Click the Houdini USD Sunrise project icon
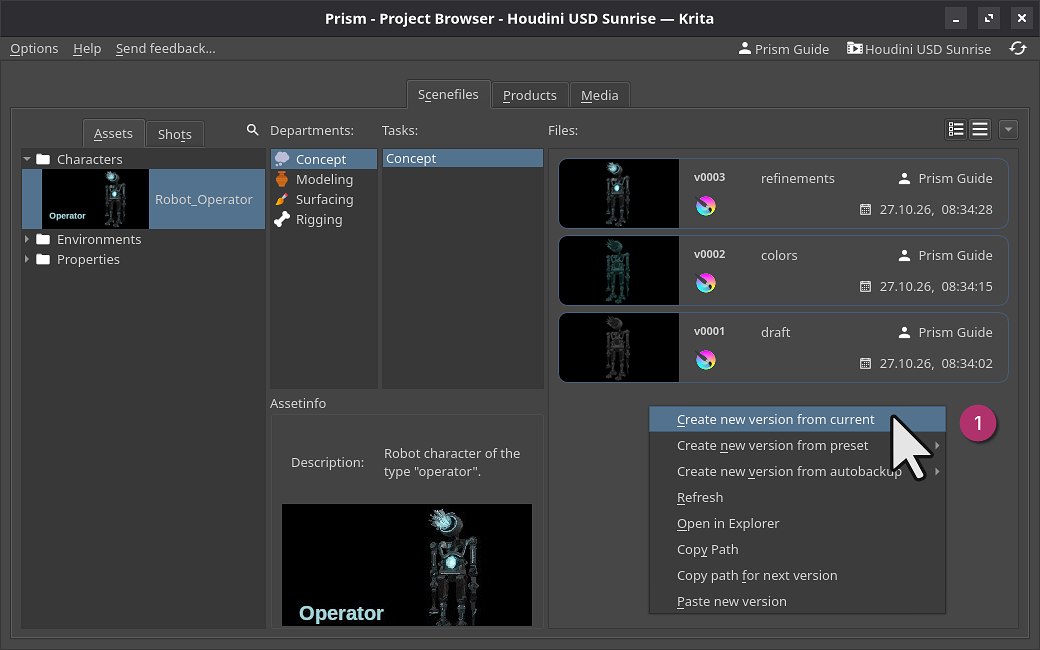Image resolution: width=1040 pixels, height=650 pixels. point(854,48)
